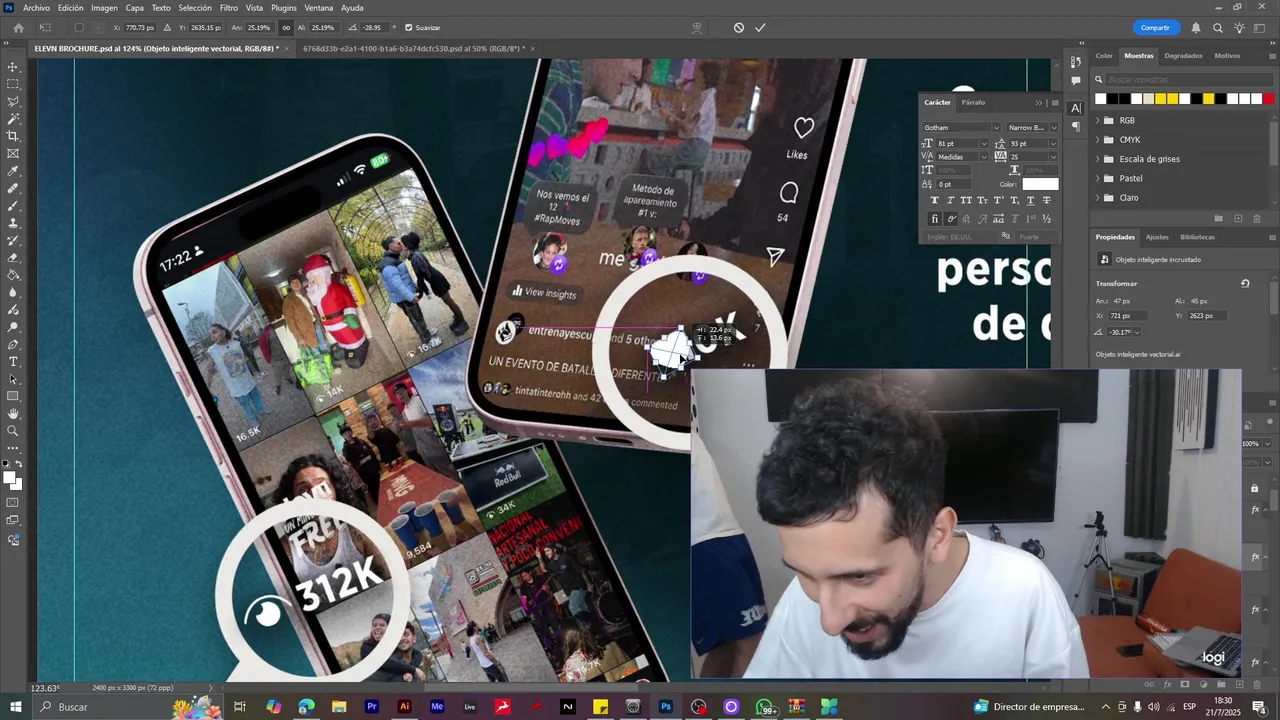Image resolution: width=1280 pixels, height=720 pixels.
Task: Select the Frame tool
Action: coord(13,154)
